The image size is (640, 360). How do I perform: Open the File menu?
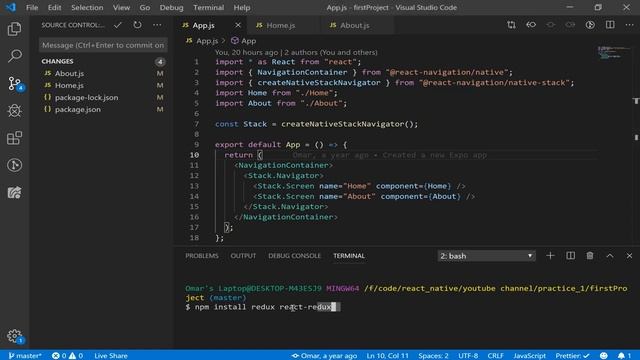[32, 7]
